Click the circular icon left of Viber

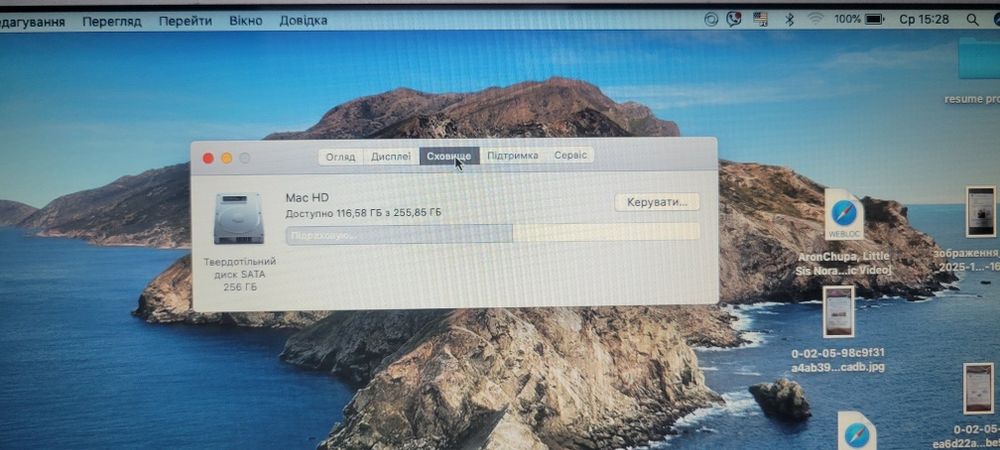click(711, 20)
